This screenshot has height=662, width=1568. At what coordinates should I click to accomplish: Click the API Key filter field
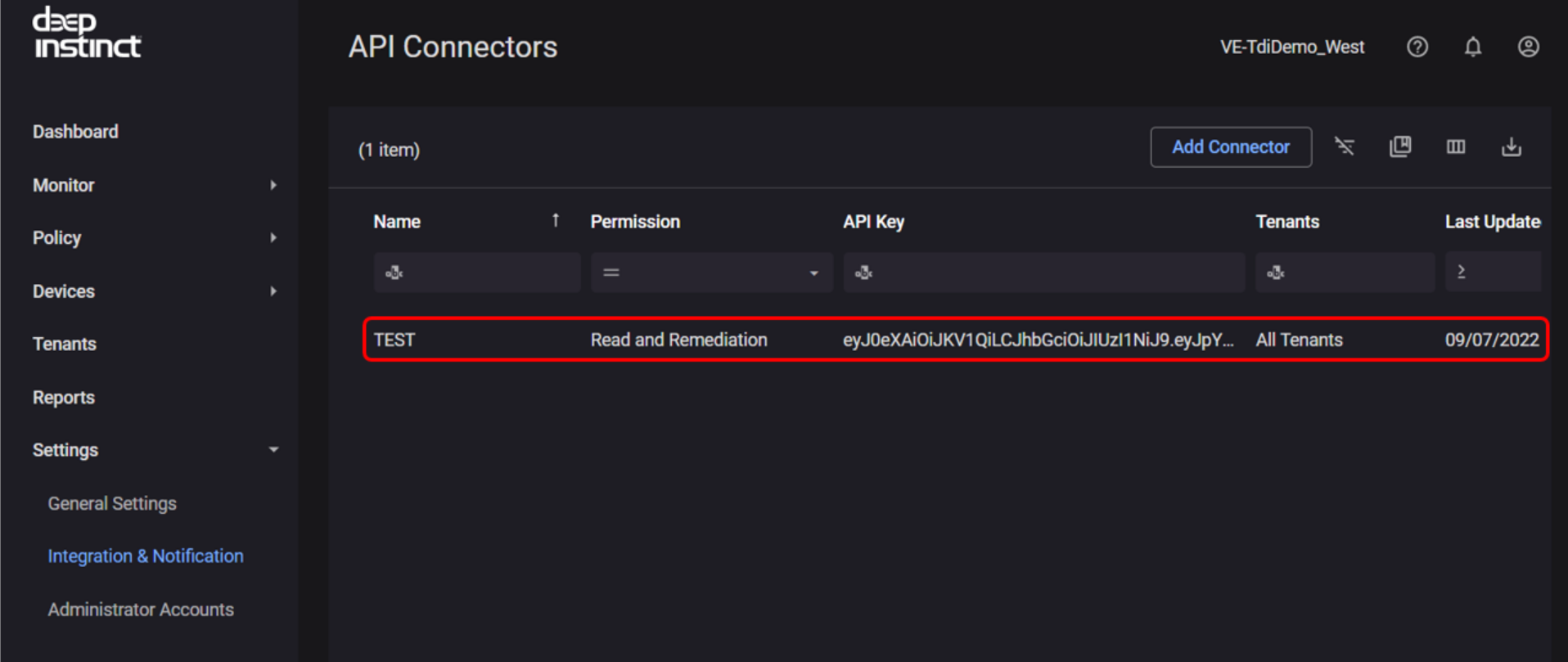[1052, 273]
